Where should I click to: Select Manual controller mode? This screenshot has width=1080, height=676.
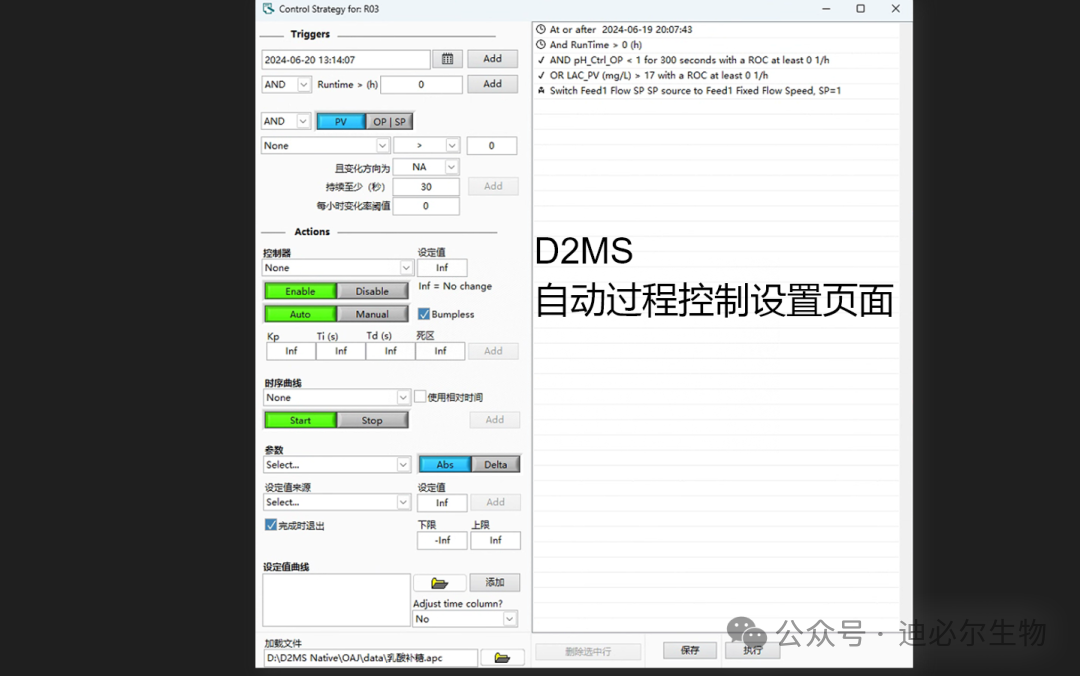pos(373,314)
